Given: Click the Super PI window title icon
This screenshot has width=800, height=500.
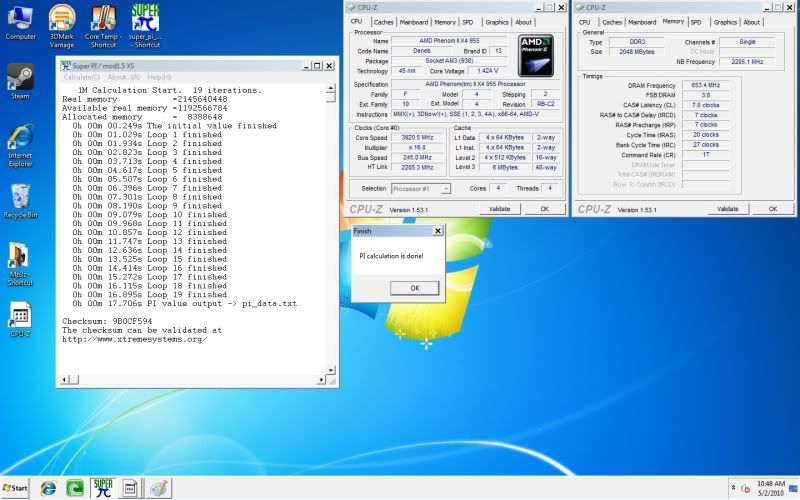Looking at the screenshot, I should tap(65, 66).
